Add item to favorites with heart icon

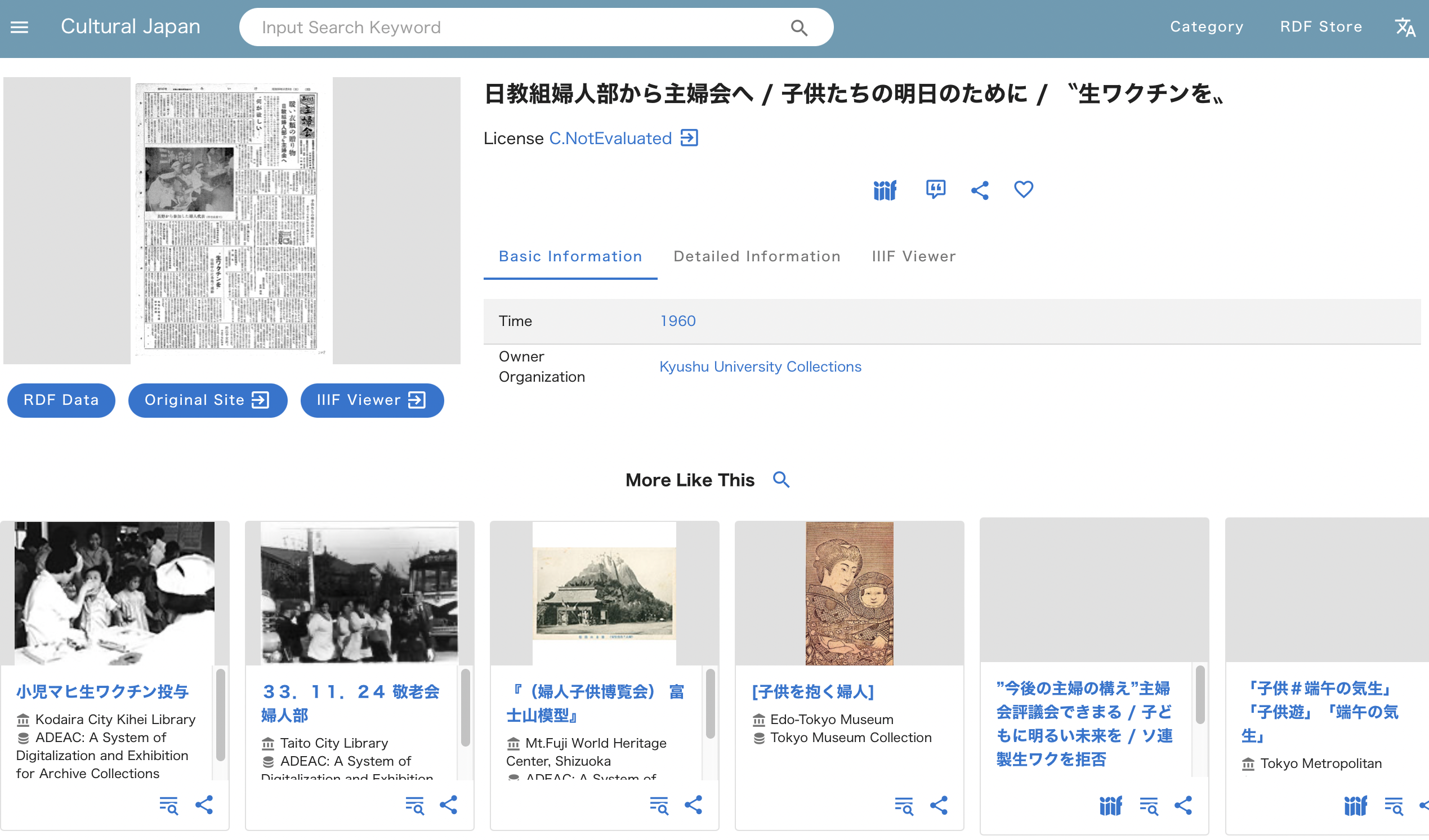pos(1023,189)
